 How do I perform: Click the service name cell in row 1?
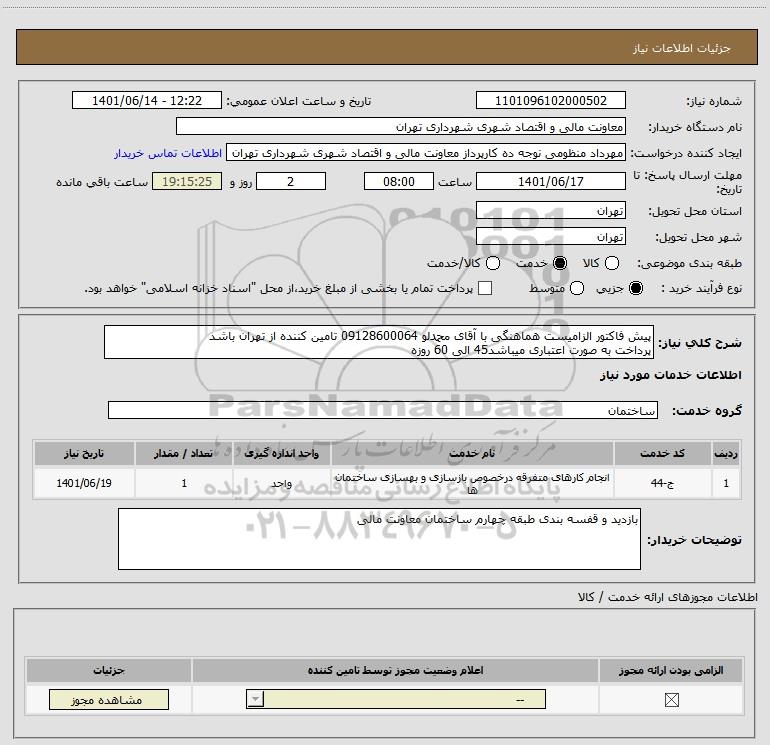click(472, 483)
